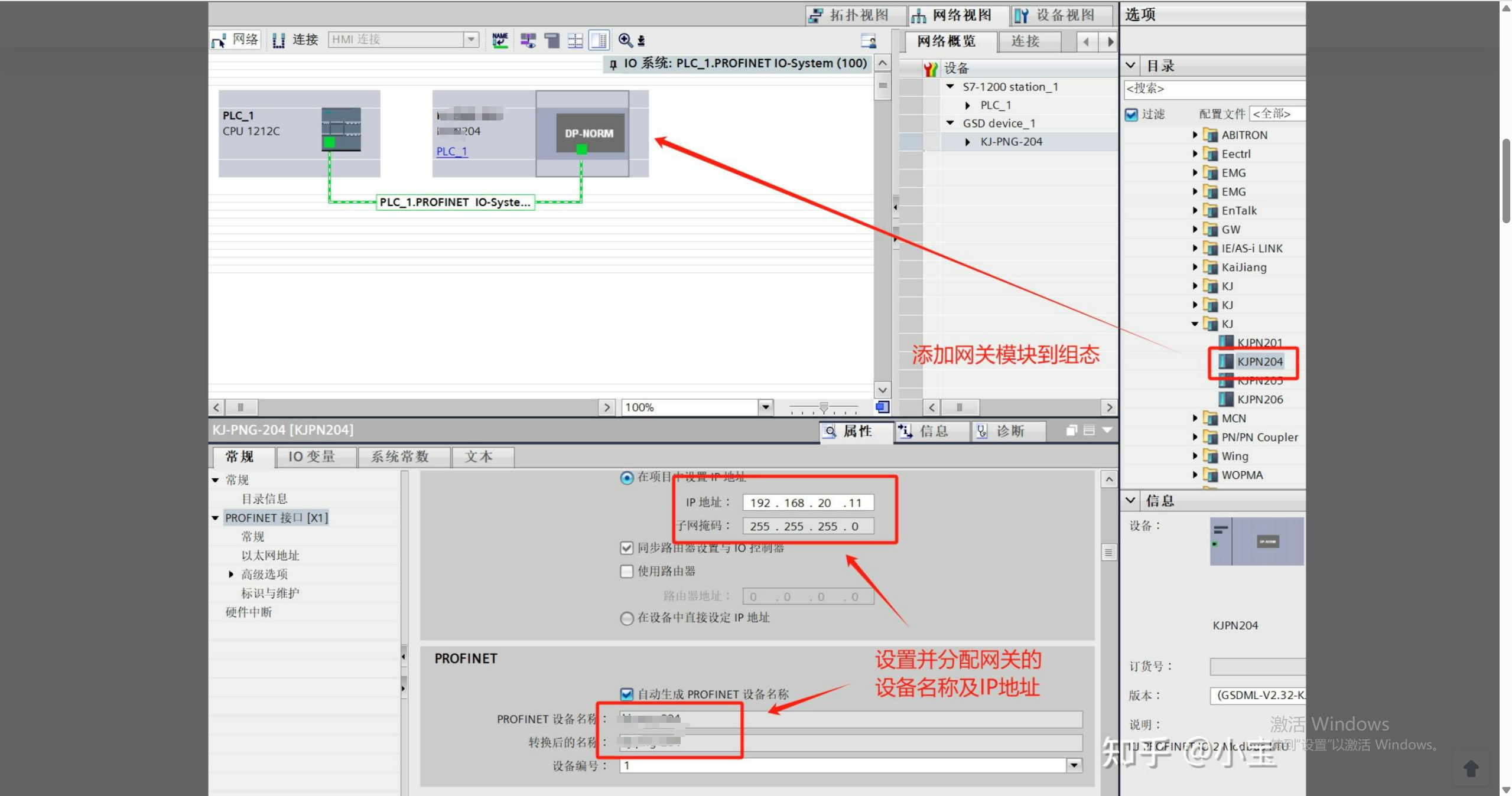Open the 100% zoom level dropdown
Viewport: 1512px width, 796px height.
tap(765, 407)
